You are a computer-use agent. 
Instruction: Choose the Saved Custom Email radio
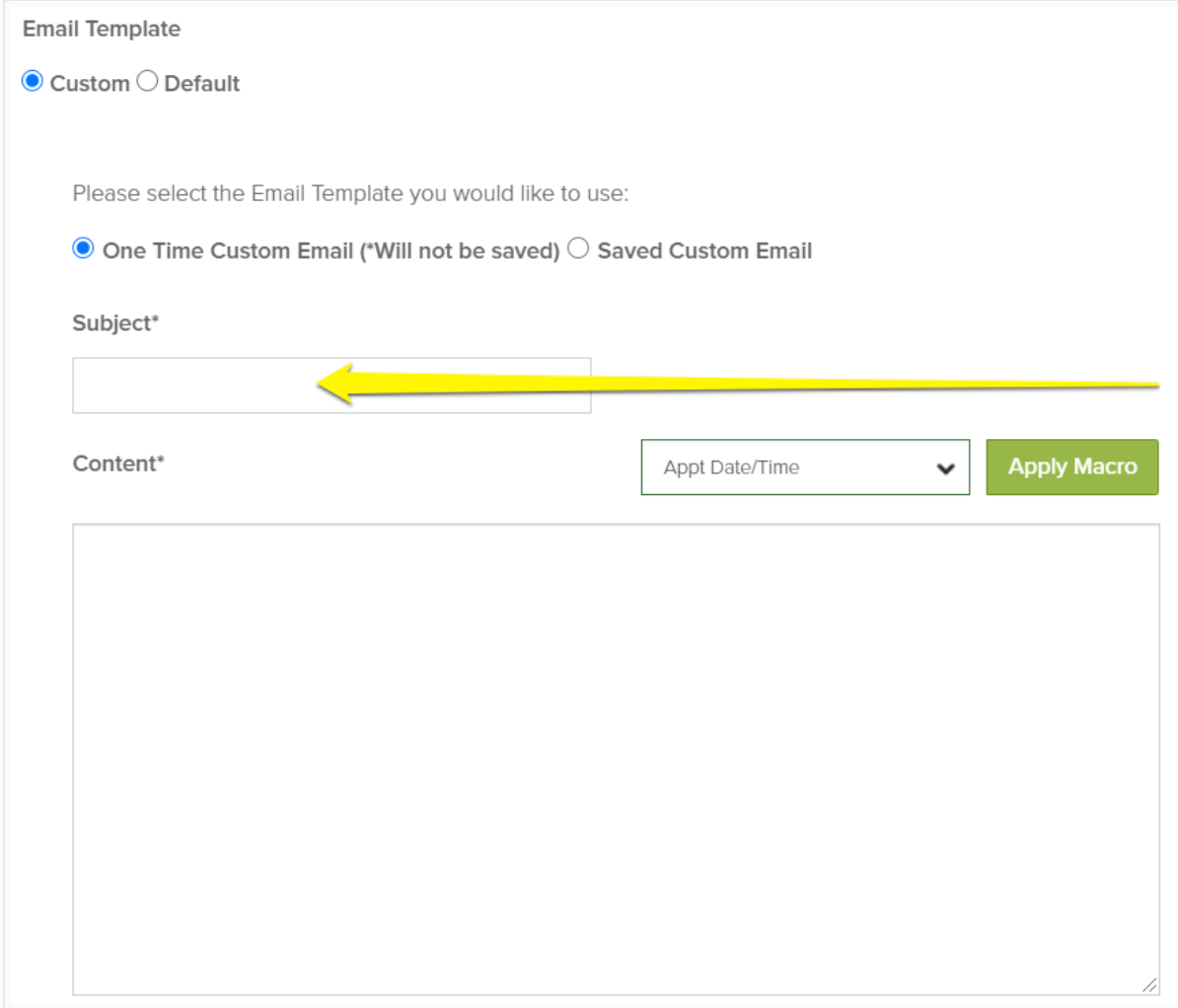click(x=578, y=249)
